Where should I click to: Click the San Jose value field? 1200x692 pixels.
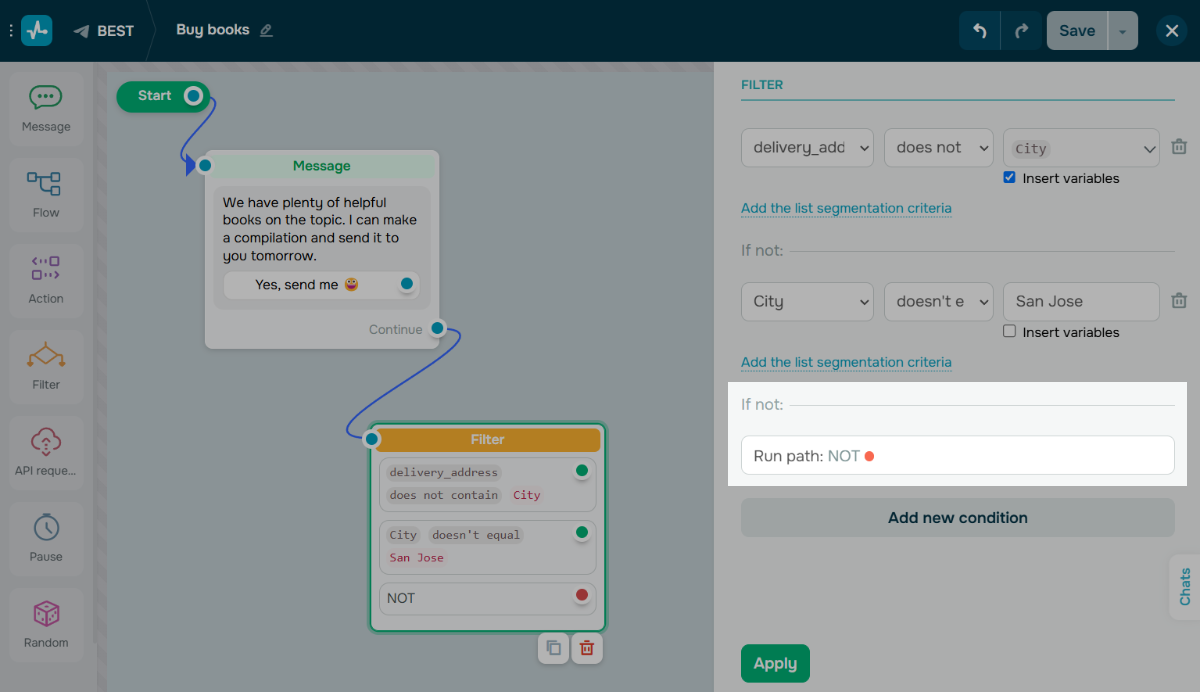(x=1080, y=302)
